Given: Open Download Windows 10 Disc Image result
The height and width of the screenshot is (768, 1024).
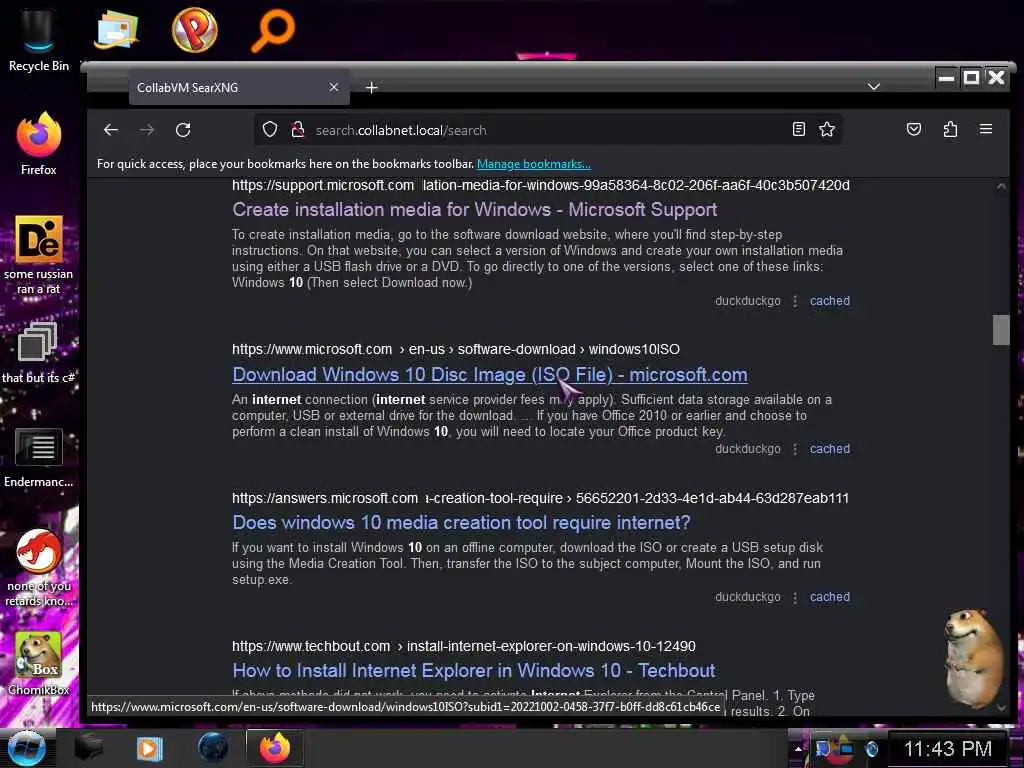Looking at the screenshot, I should pyautogui.click(x=490, y=375).
